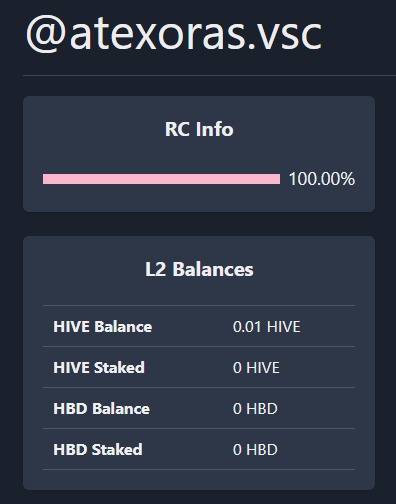Select the HBD Staked row label

pyautogui.click(x=98, y=449)
